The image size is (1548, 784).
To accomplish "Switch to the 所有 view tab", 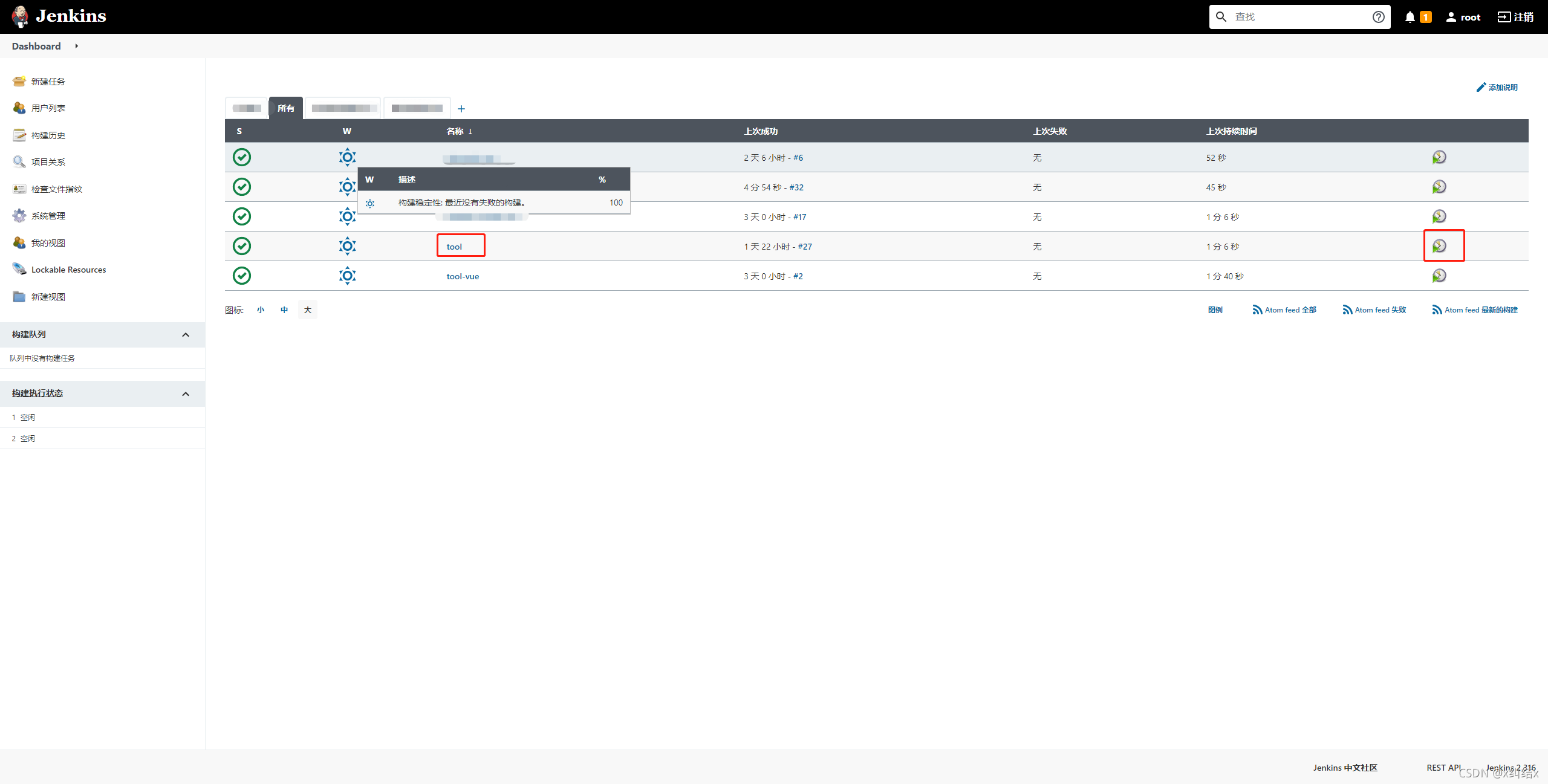I will [285, 108].
